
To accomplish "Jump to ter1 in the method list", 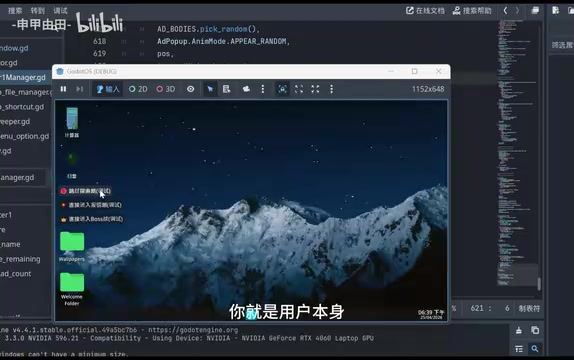I will (x=6, y=215).
